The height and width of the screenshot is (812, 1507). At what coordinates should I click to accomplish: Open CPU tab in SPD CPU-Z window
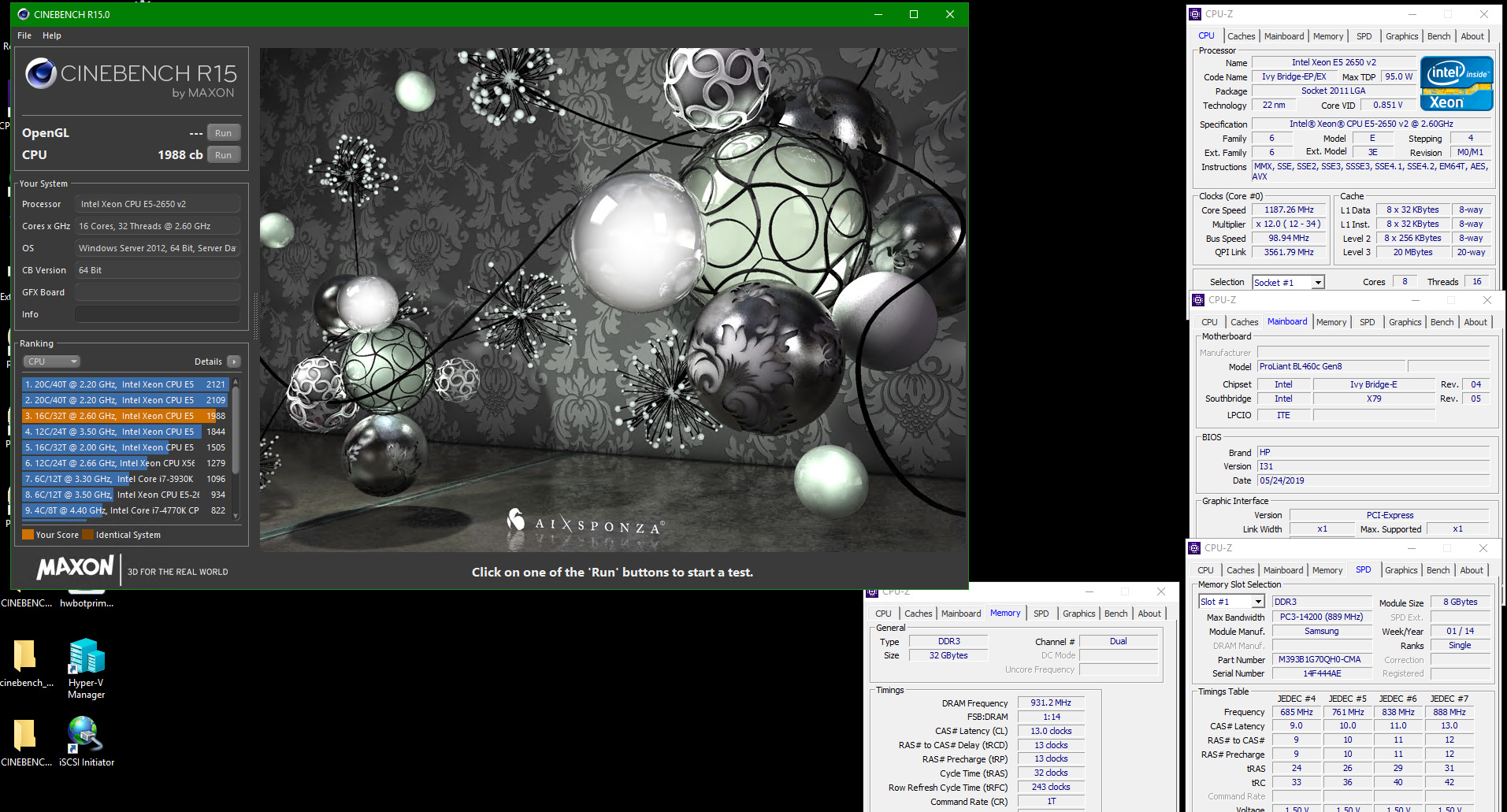(1206, 570)
